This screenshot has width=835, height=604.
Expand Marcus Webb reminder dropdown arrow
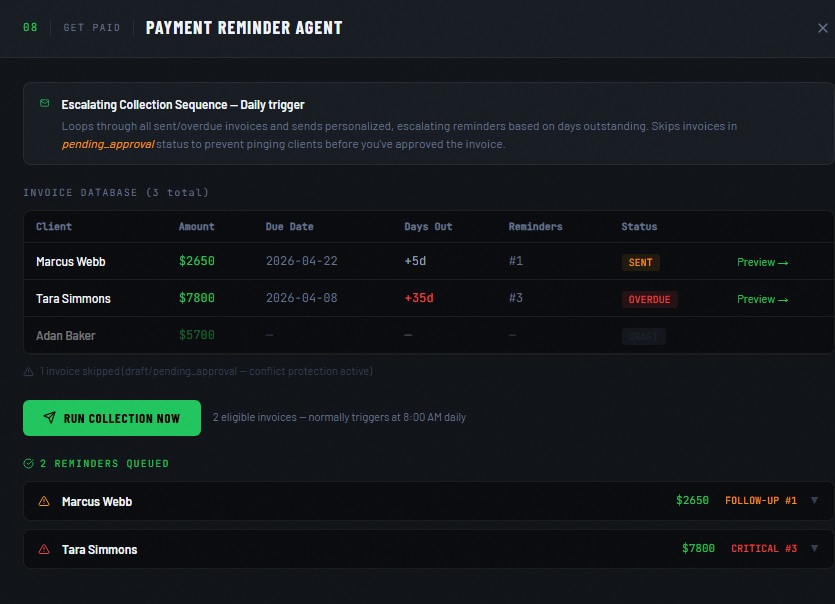coord(814,501)
